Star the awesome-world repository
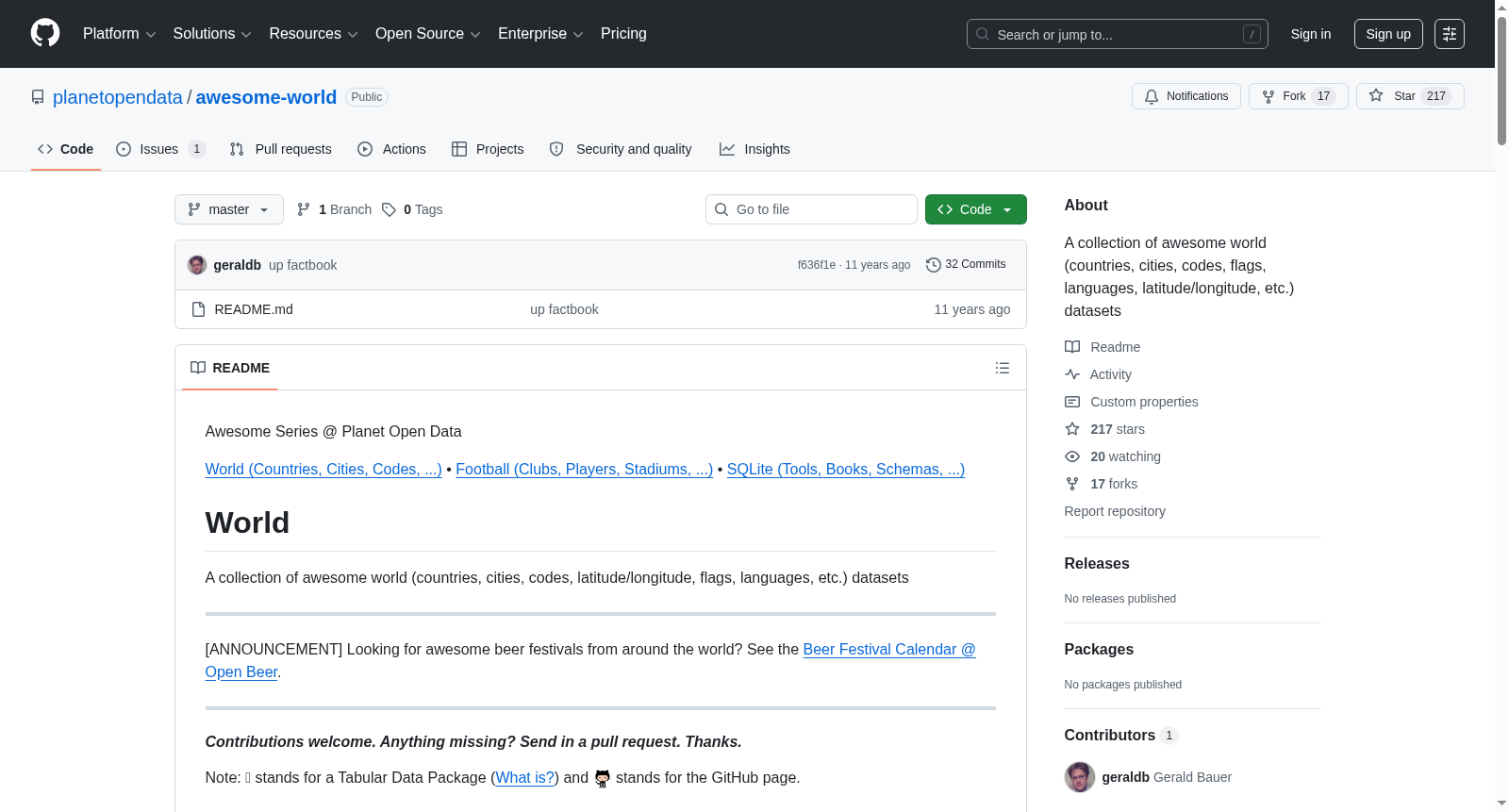This screenshot has width=1509, height=812. pyautogui.click(x=1410, y=96)
